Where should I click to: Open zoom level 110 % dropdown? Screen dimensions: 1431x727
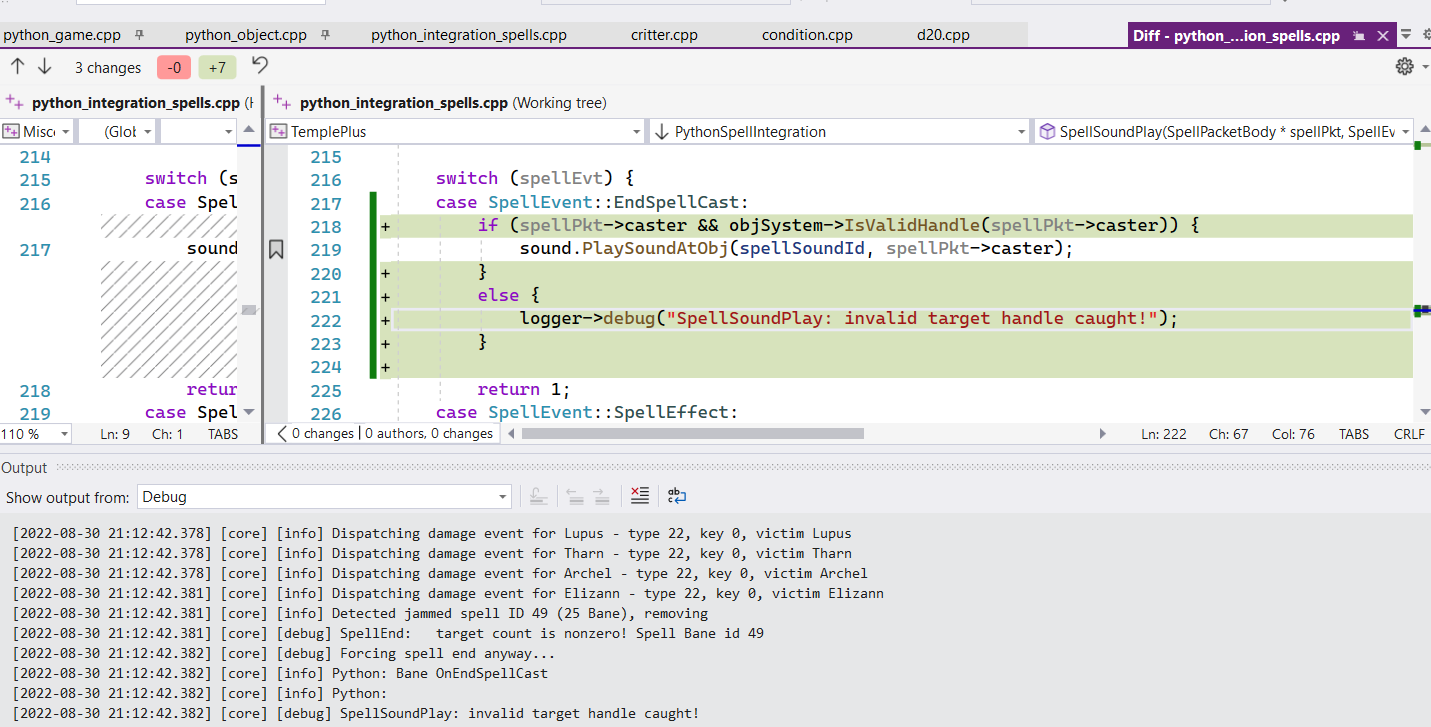coord(36,434)
